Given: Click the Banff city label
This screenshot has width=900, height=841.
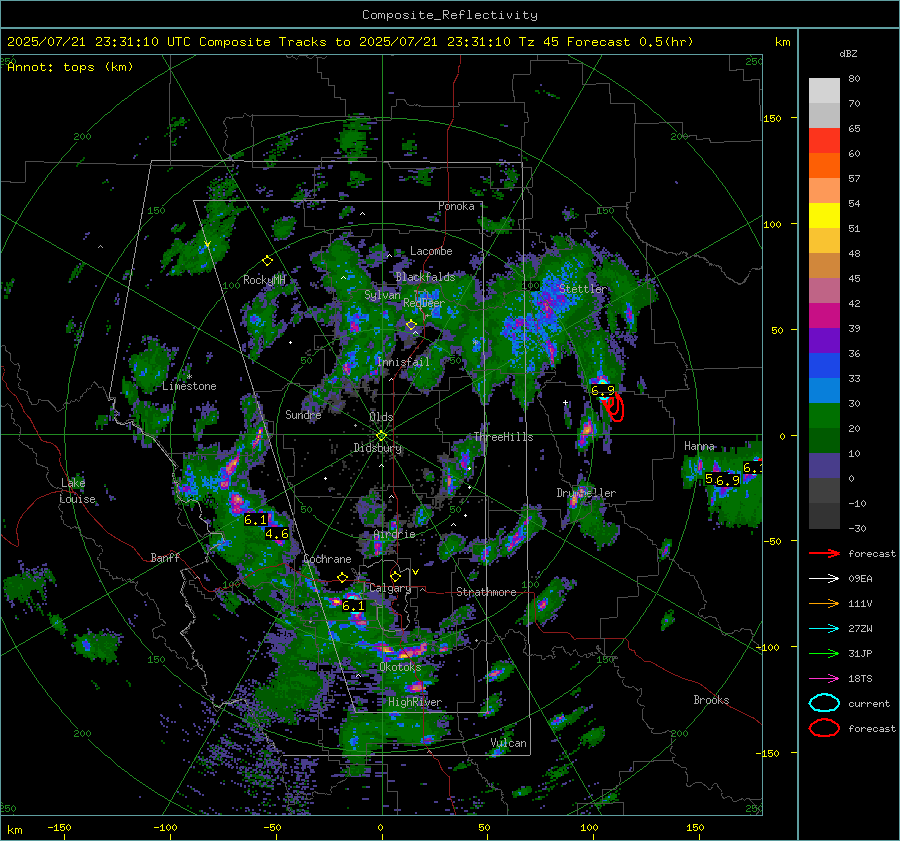Looking at the screenshot, I should pyautogui.click(x=165, y=557).
